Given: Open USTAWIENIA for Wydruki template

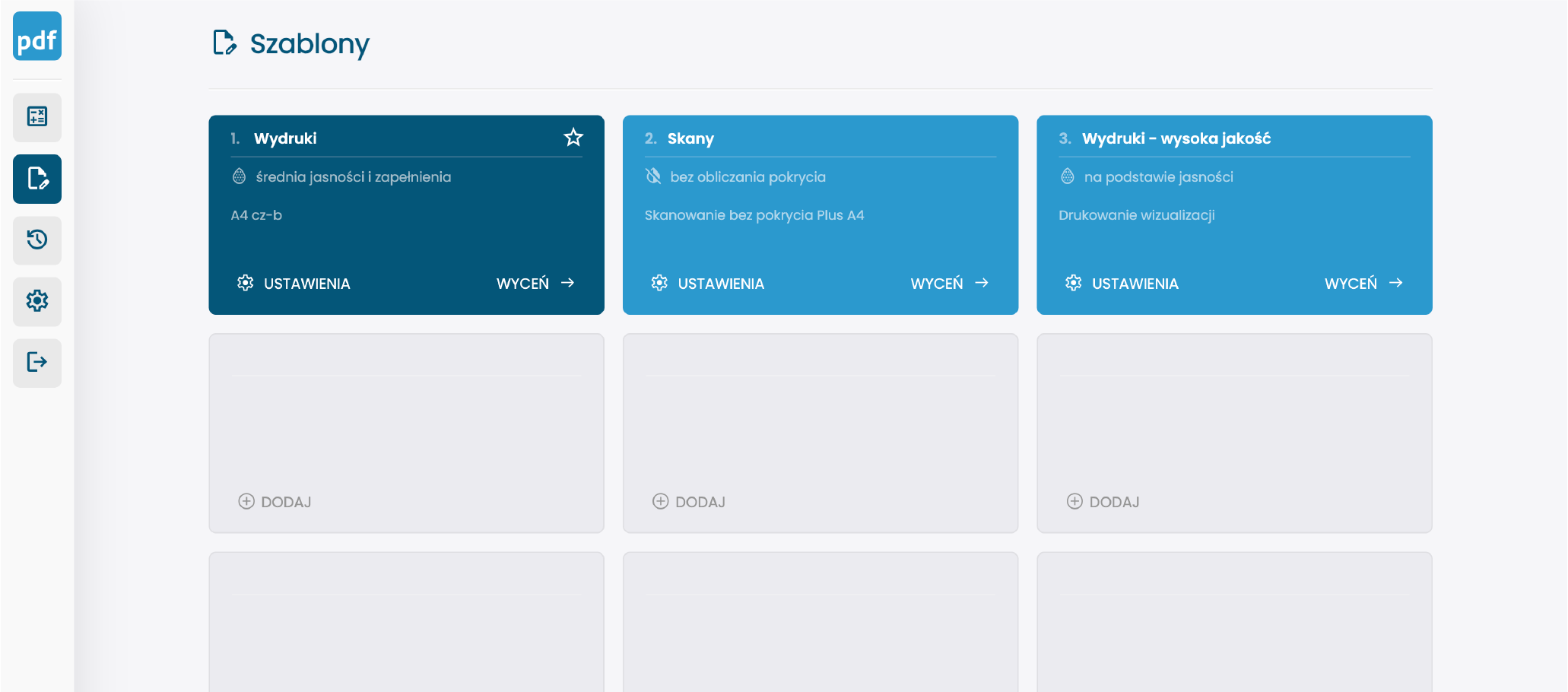Looking at the screenshot, I should click(294, 284).
